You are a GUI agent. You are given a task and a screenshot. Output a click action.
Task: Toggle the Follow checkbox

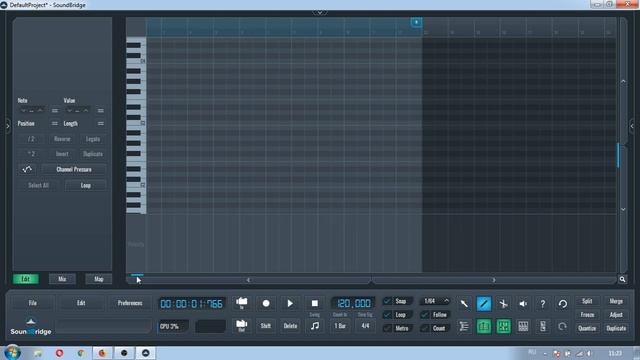pos(424,315)
